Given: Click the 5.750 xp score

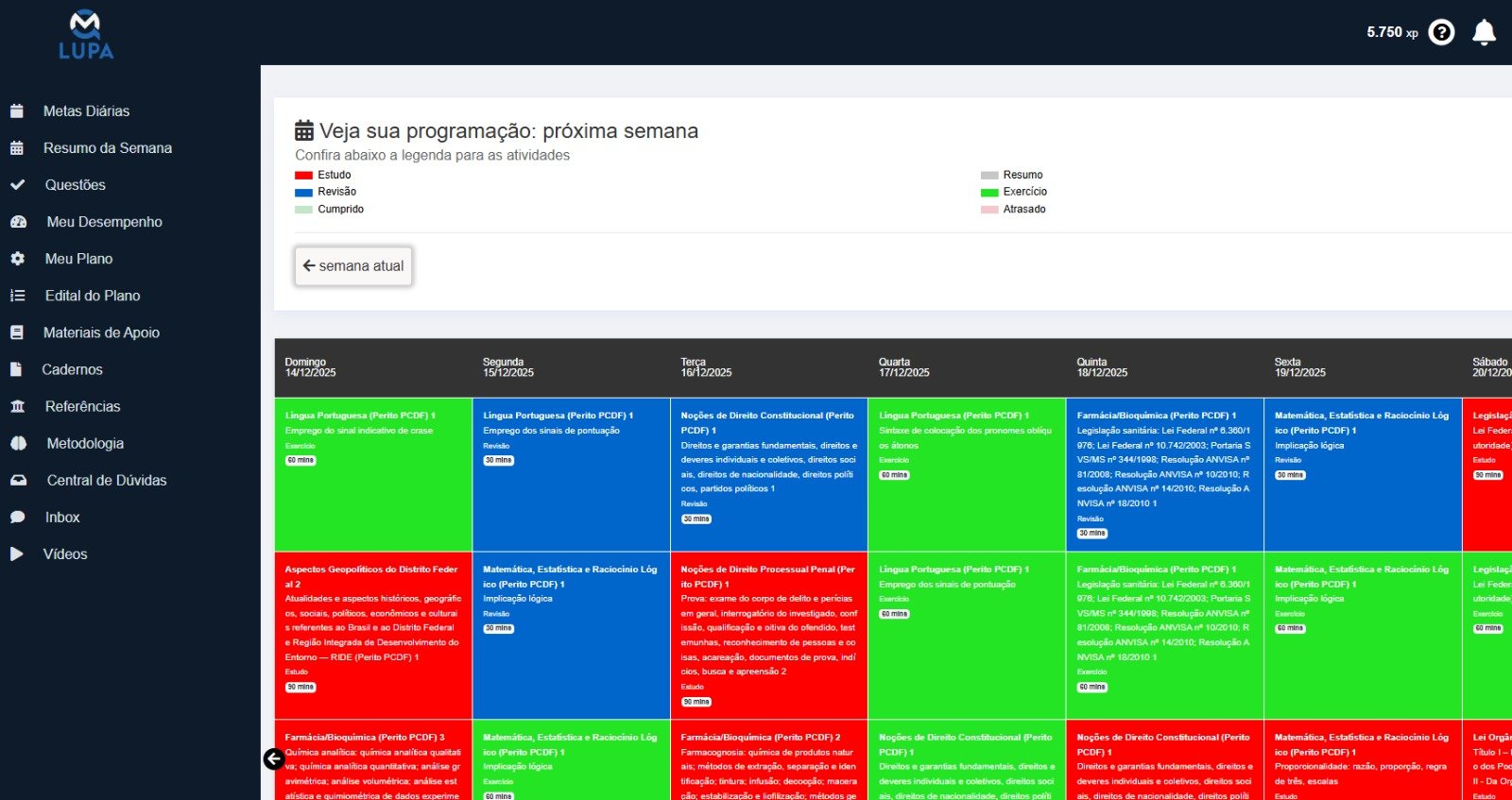Looking at the screenshot, I should click(1392, 32).
